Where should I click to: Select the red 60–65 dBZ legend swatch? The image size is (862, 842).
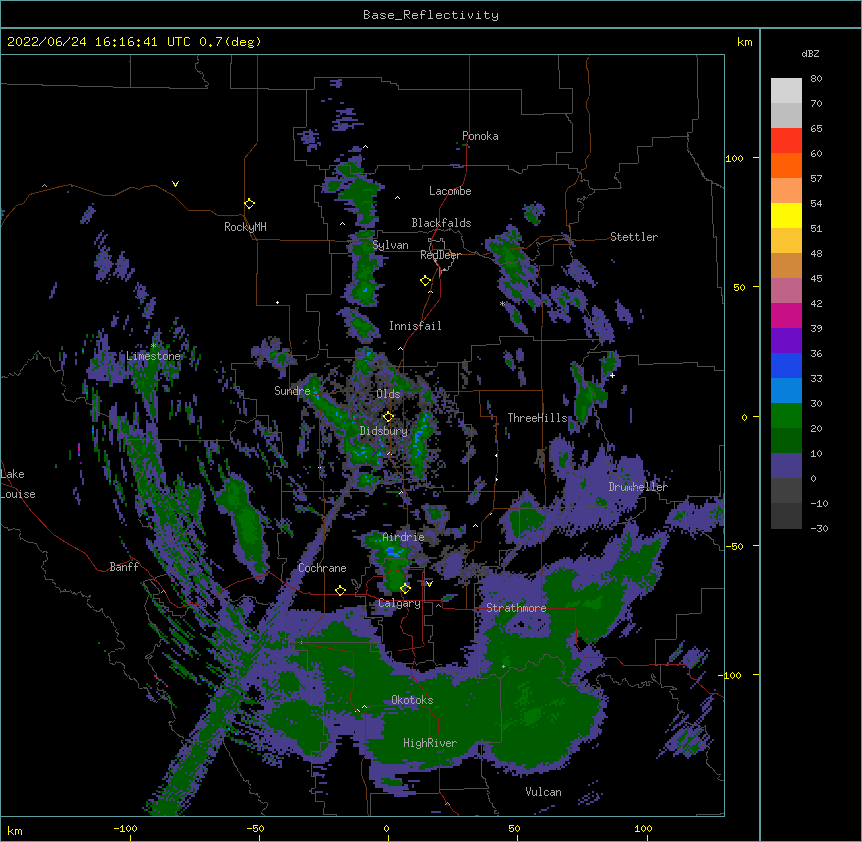click(786, 141)
